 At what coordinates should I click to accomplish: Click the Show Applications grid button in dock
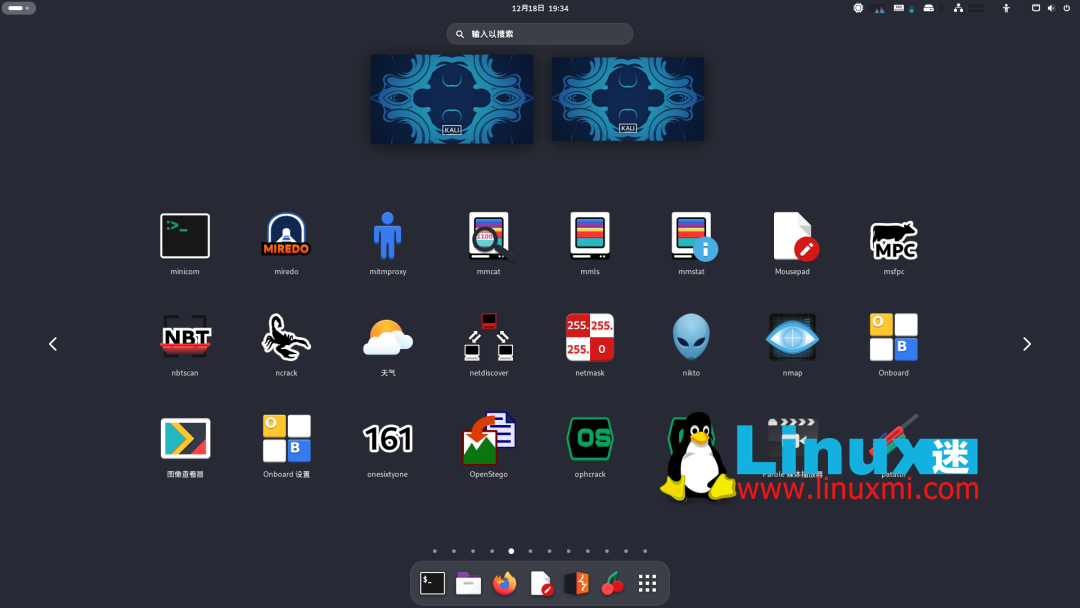pyautogui.click(x=647, y=583)
